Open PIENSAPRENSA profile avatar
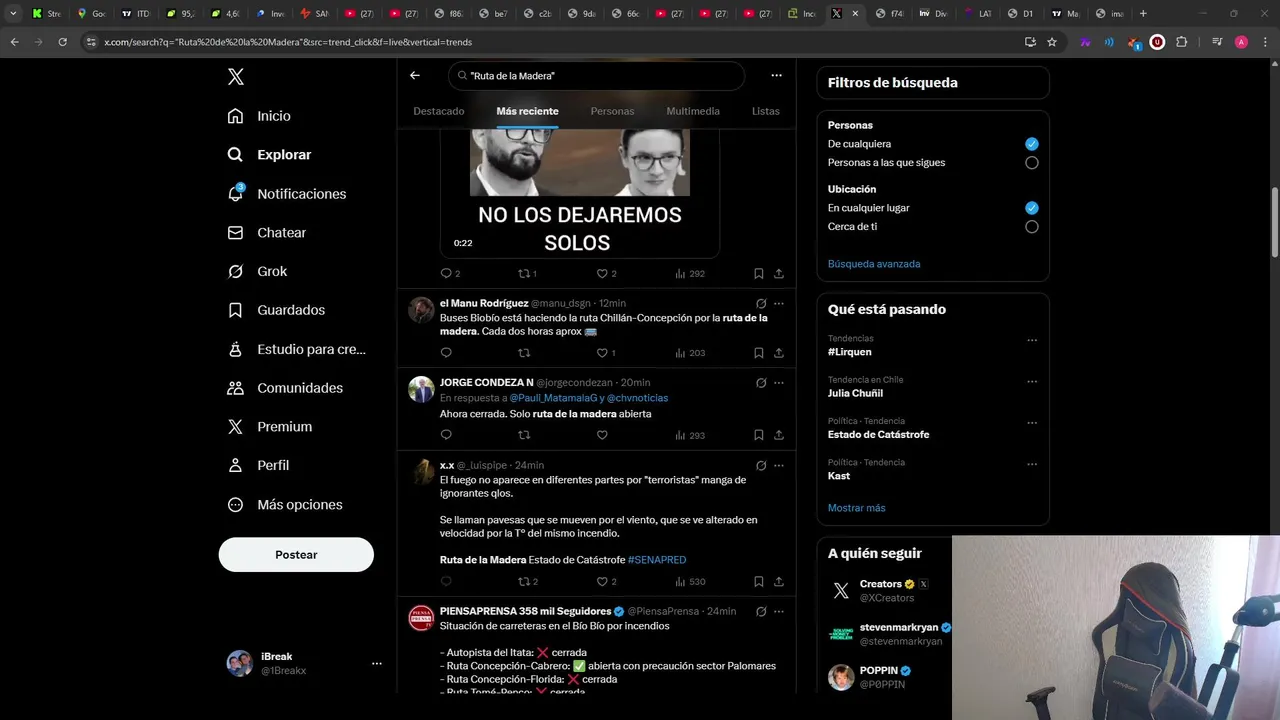 pyautogui.click(x=421, y=618)
